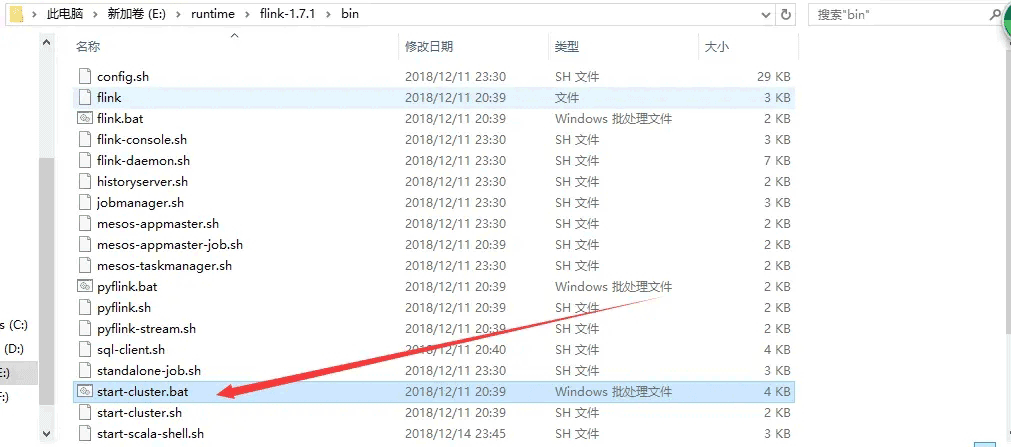Click the config.sh file icon

pos(85,76)
